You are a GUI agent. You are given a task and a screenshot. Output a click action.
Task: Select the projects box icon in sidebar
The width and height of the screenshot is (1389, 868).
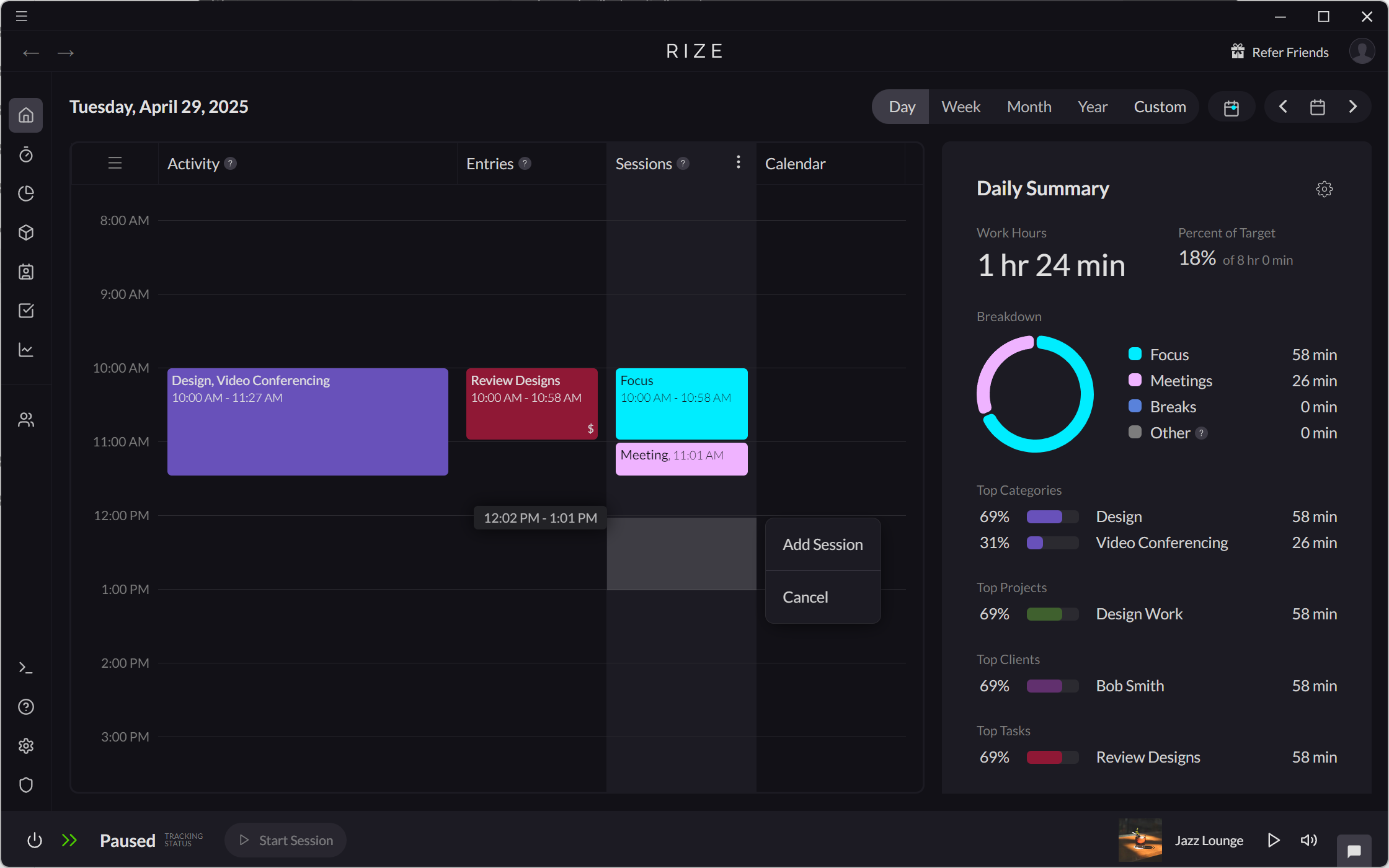pos(26,232)
